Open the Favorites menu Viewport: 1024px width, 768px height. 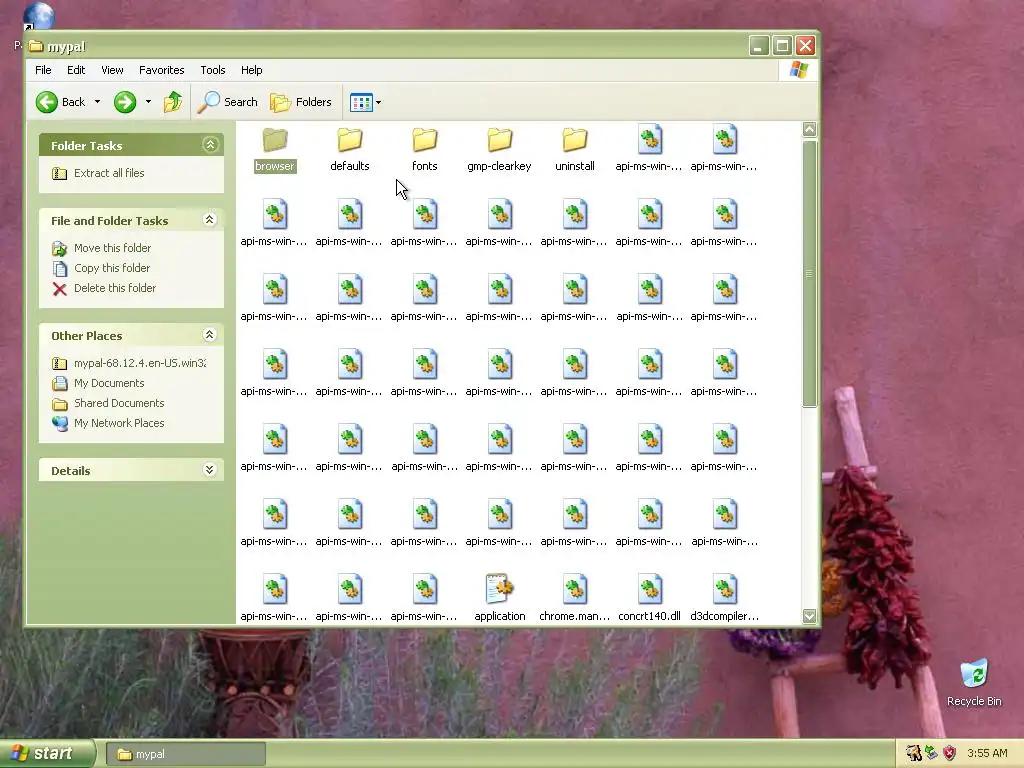coord(161,70)
